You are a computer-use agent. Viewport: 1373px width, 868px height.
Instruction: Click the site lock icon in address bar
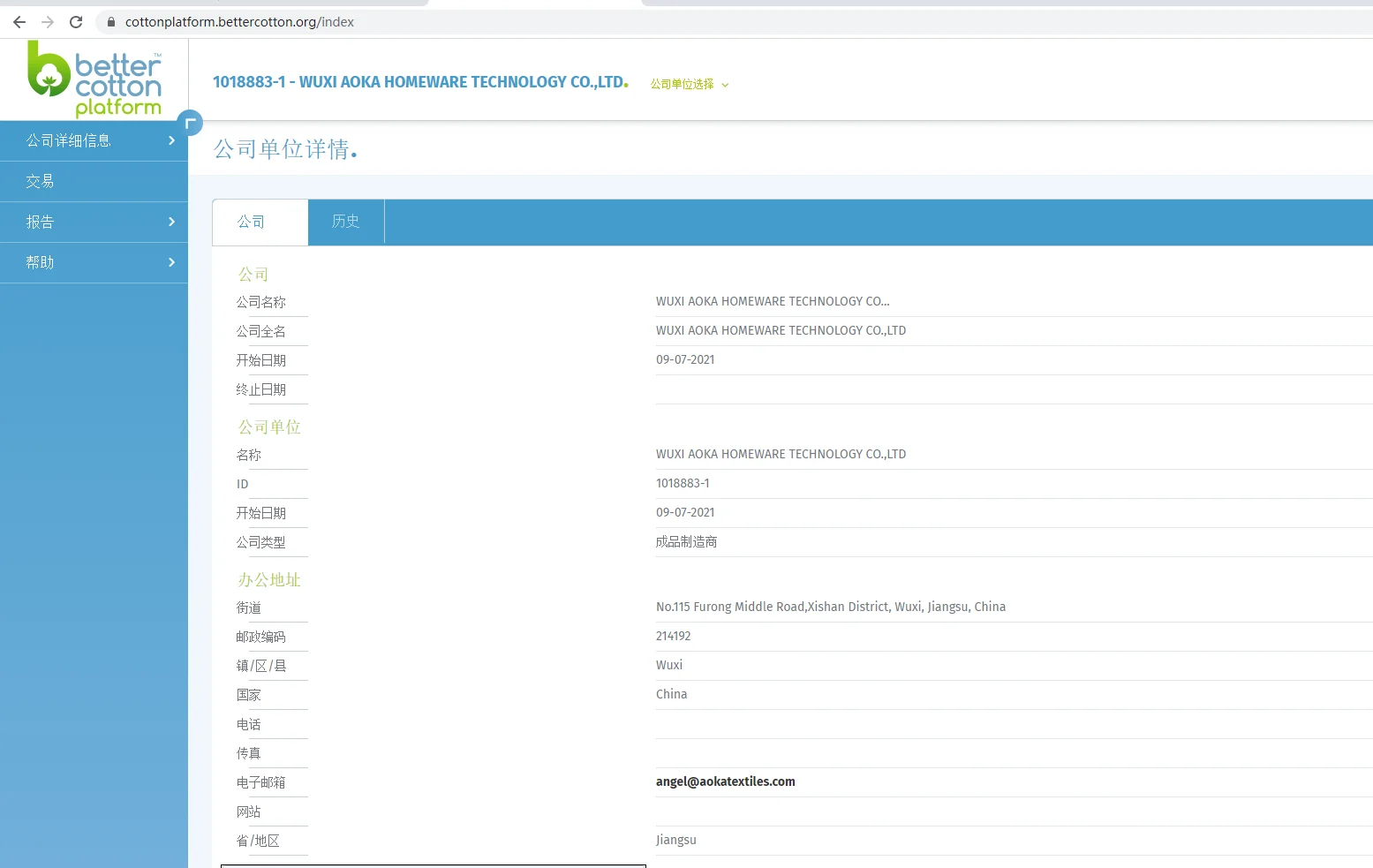point(111,22)
